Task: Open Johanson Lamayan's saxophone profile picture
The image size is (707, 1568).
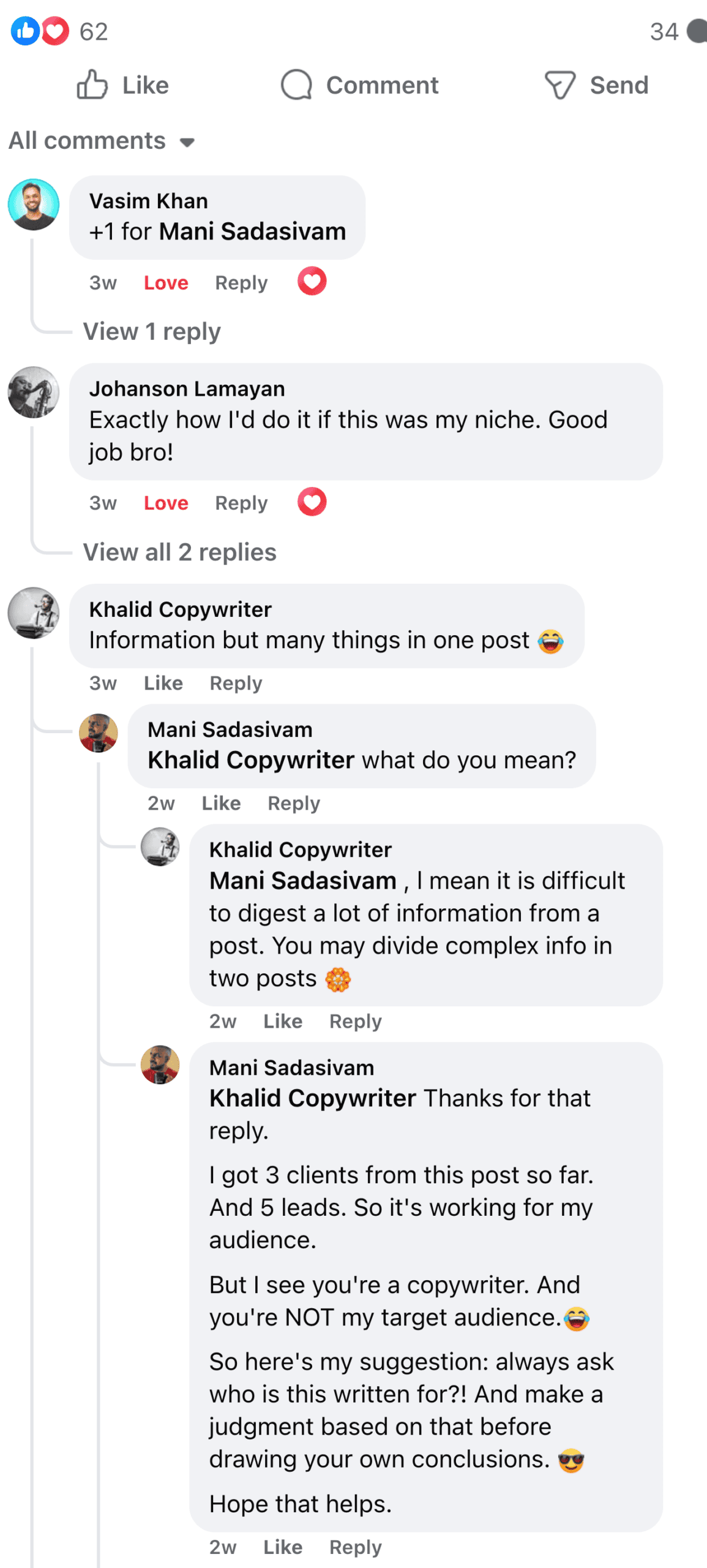Action: pyautogui.click(x=34, y=392)
